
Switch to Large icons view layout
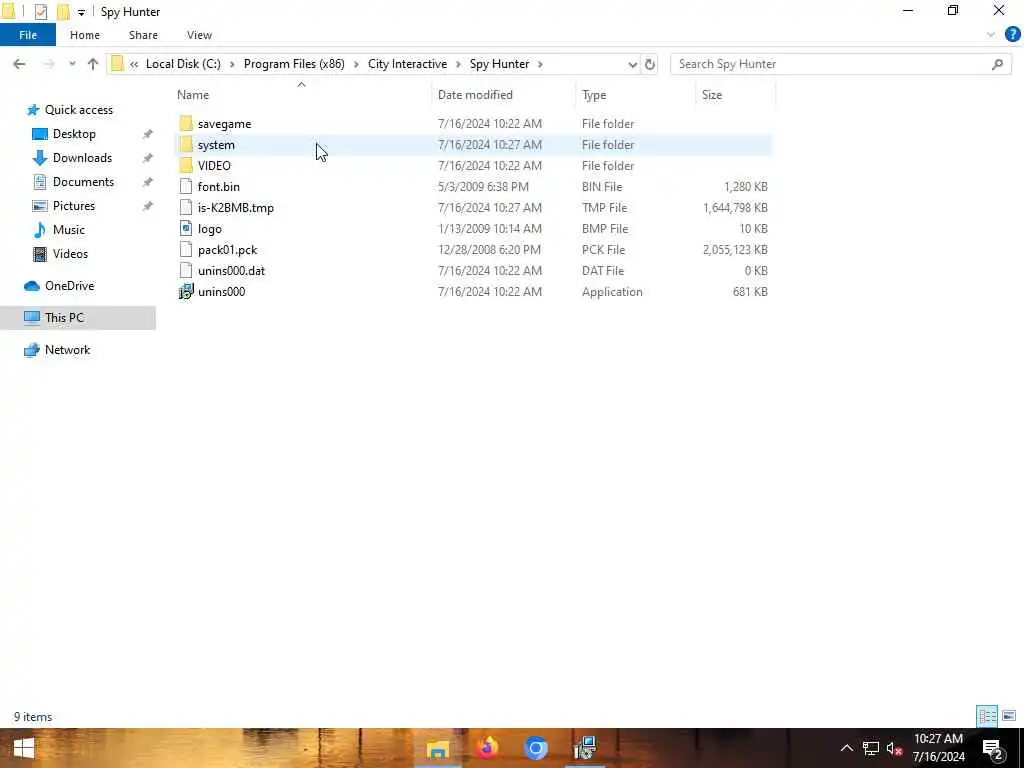[x=1009, y=716]
